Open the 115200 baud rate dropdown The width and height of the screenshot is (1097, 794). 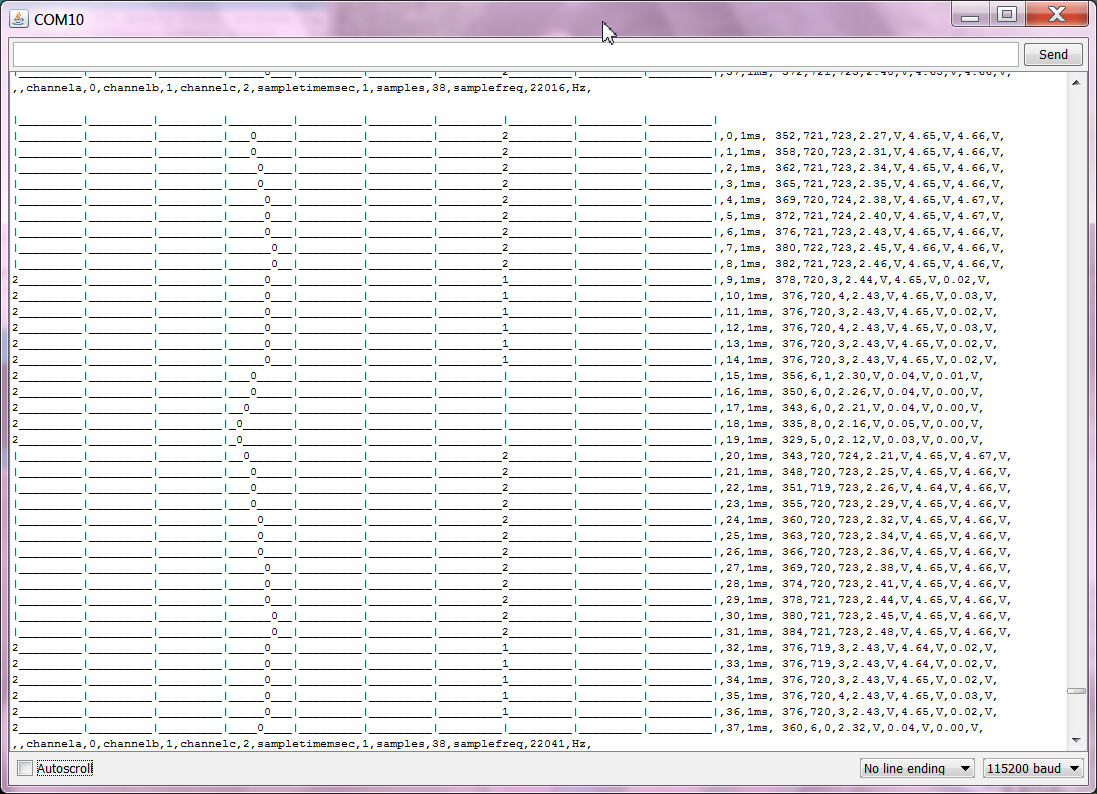coord(1032,768)
